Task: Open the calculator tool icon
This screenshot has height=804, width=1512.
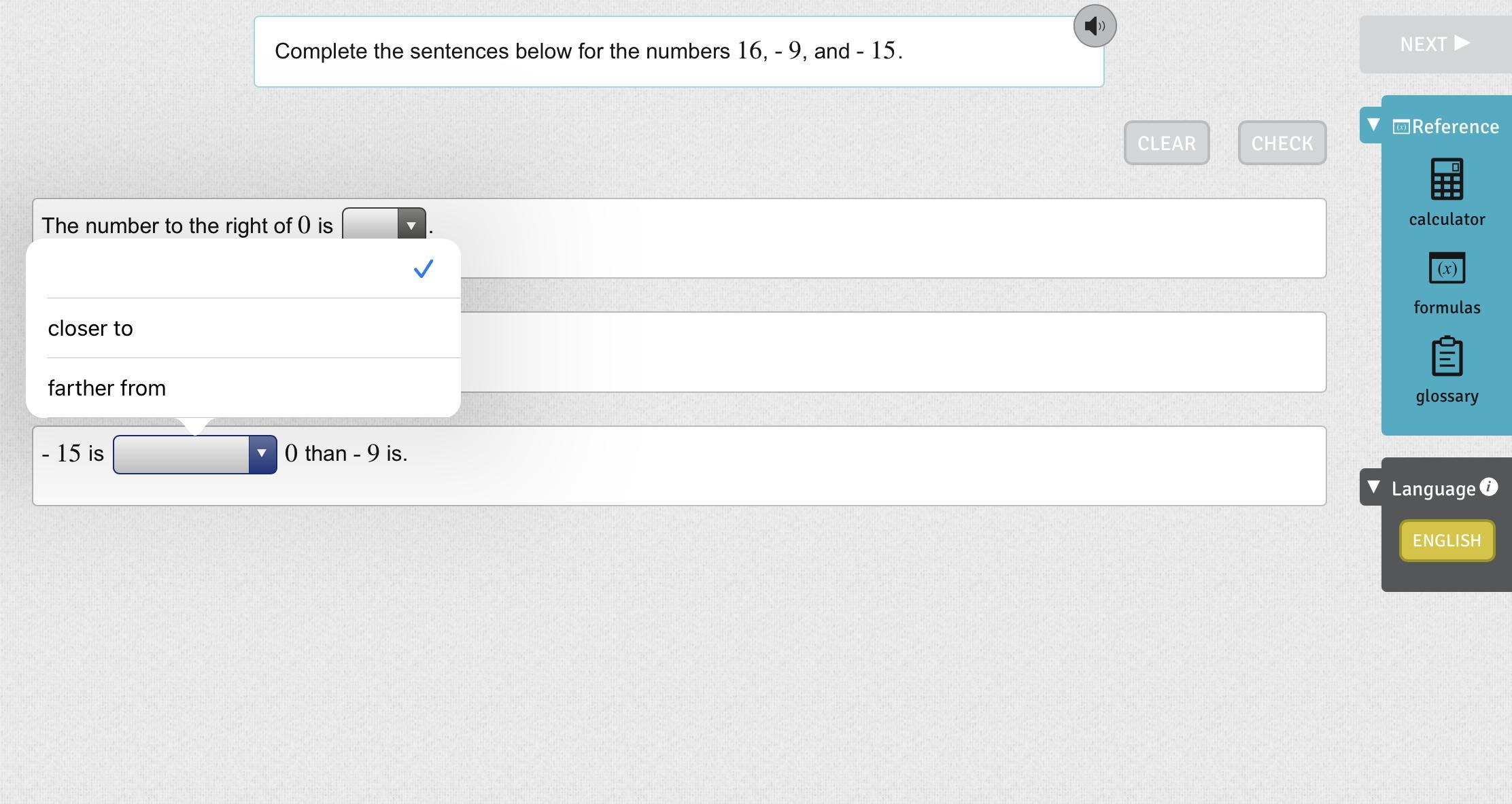Action: click(1447, 179)
